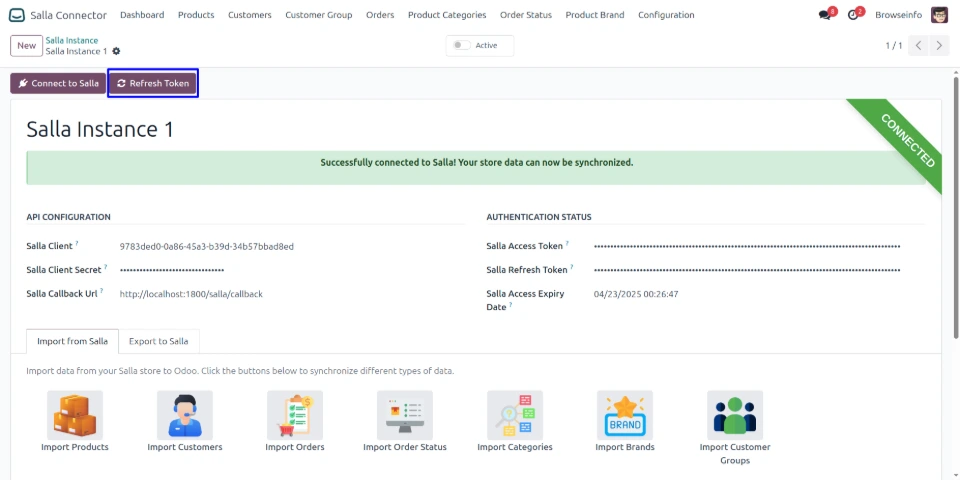The width and height of the screenshot is (960, 480).
Task: Open the gear actions menu
Action: click(116, 51)
